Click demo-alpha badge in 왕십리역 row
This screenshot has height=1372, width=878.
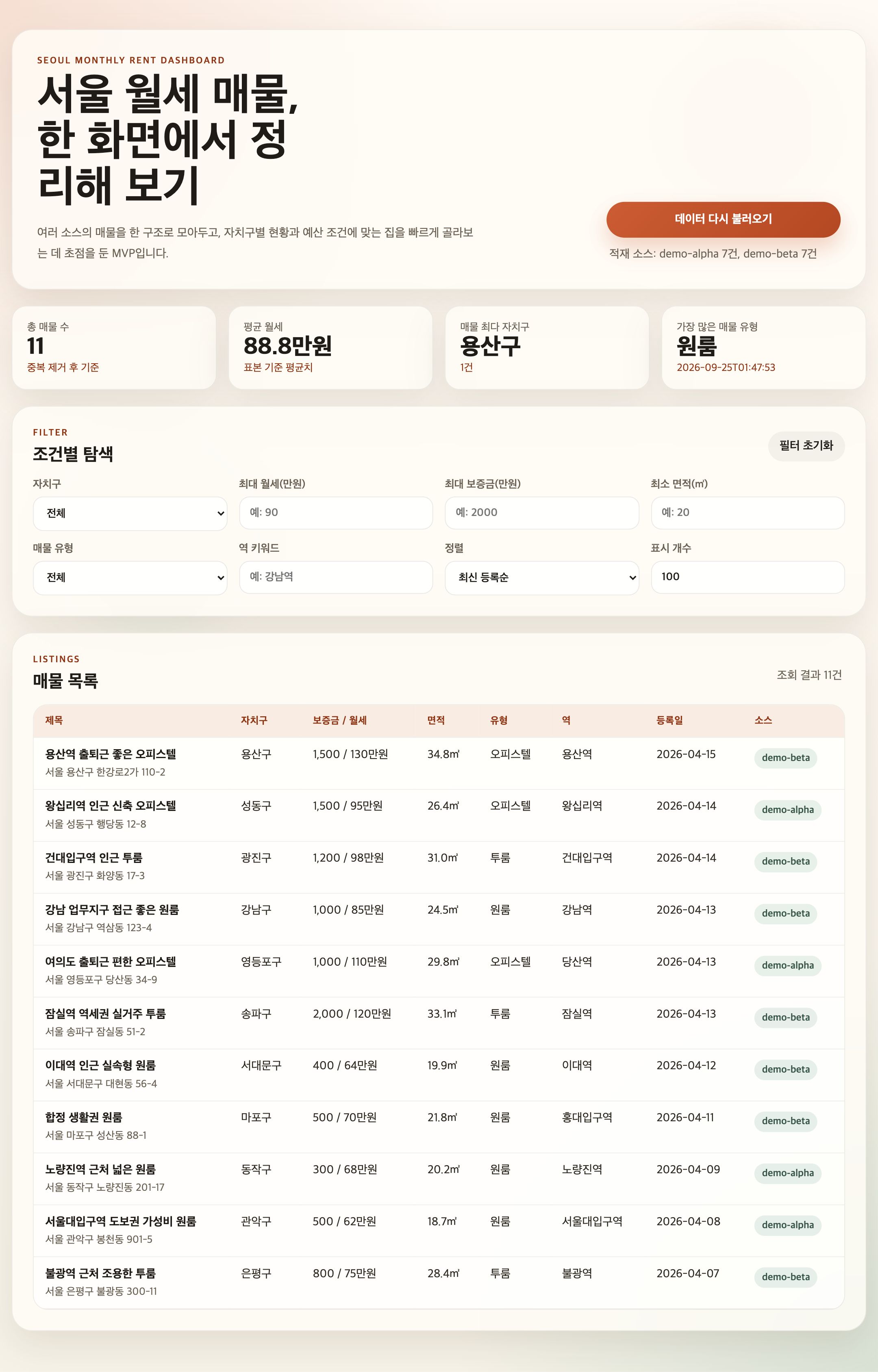(x=788, y=810)
